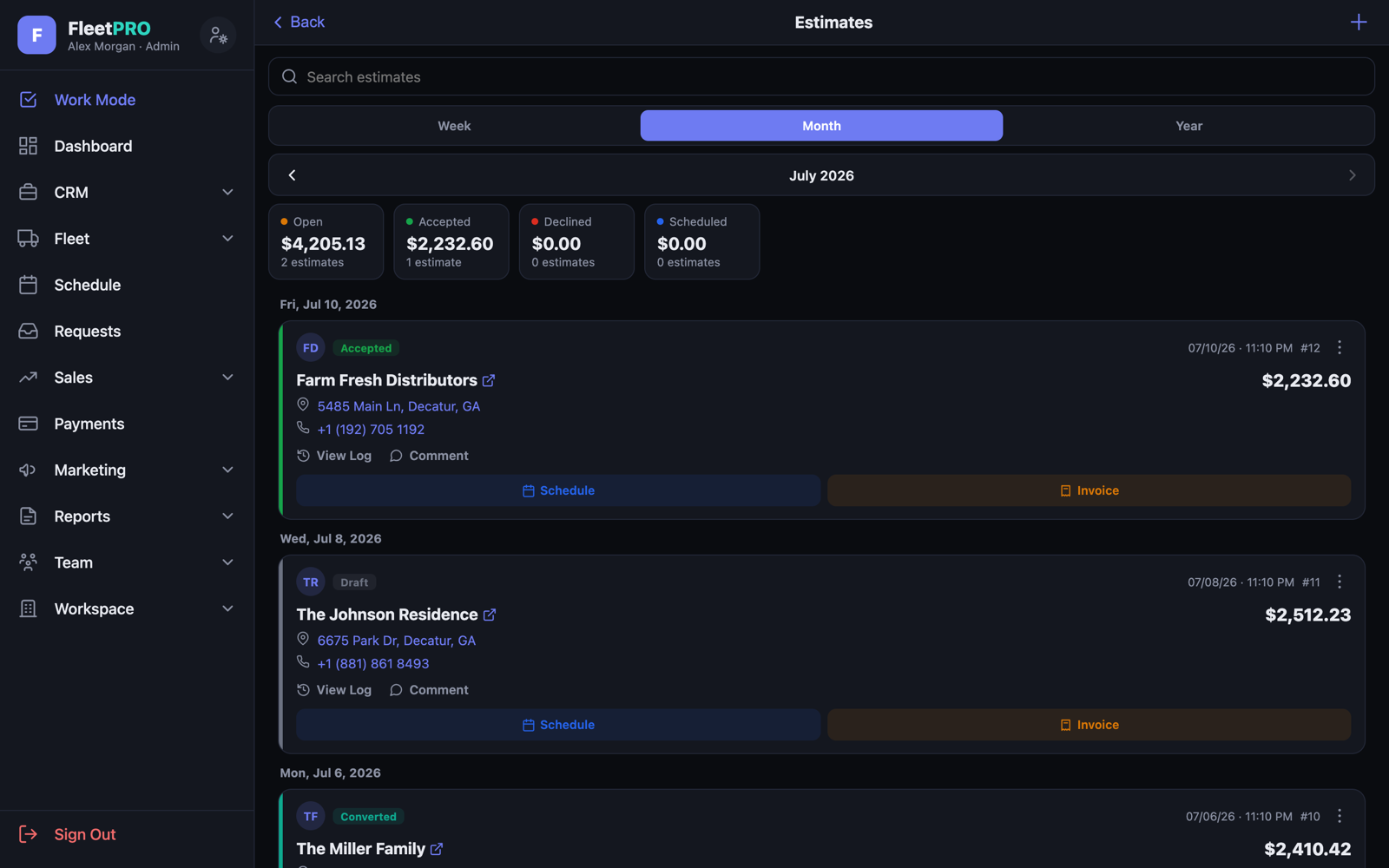
Task: Click Sign Out
Action: point(85,834)
